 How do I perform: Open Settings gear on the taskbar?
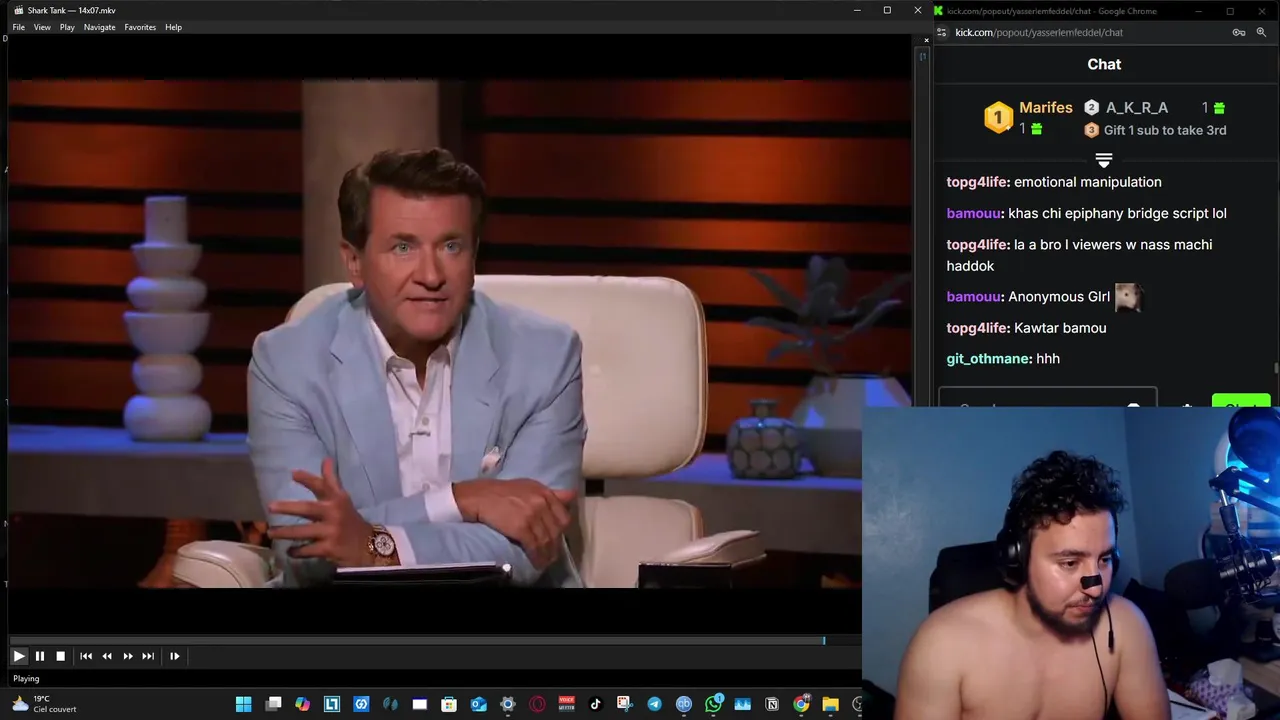pyautogui.click(x=508, y=704)
